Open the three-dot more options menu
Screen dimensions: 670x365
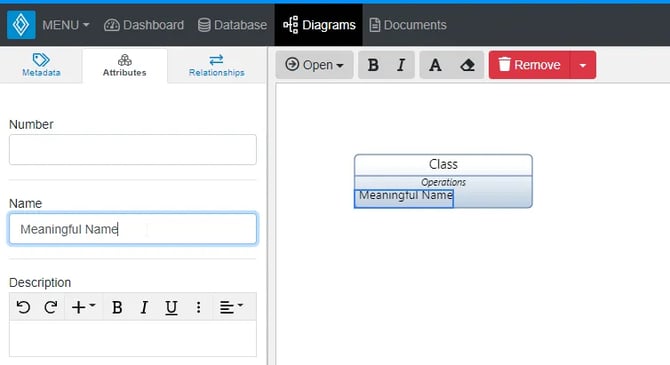coord(198,307)
